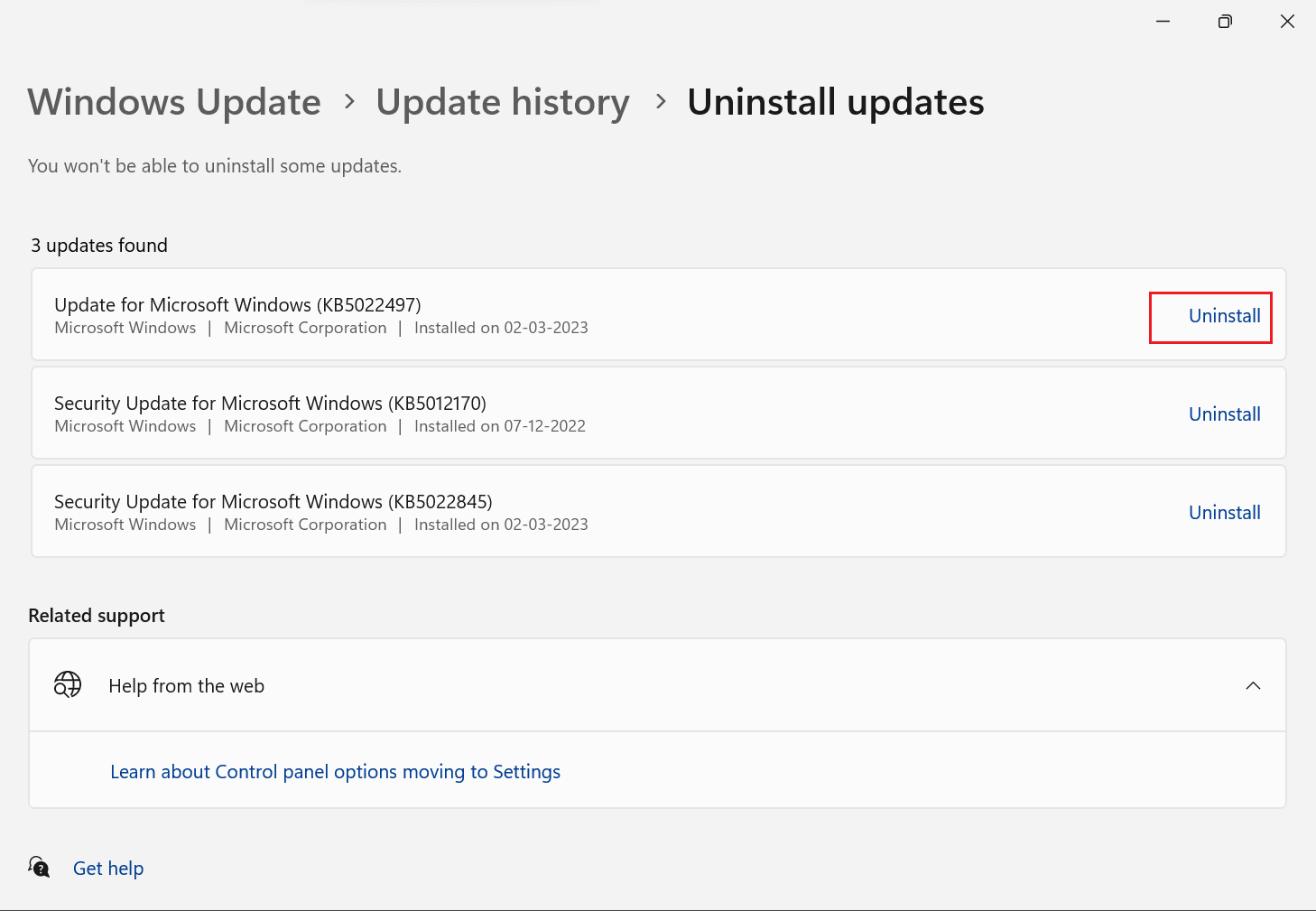Uninstall security update KB5012170
Image resolution: width=1316 pixels, height=911 pixels.
point(1224,414)
